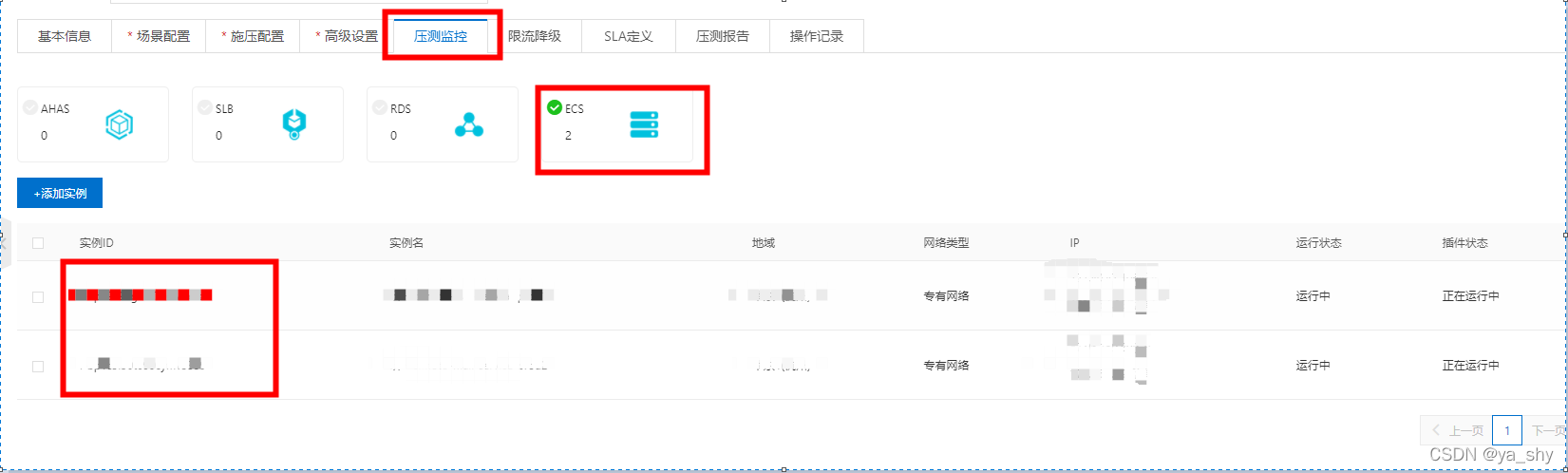Click the ECS server stack icon

pos(645,124)
